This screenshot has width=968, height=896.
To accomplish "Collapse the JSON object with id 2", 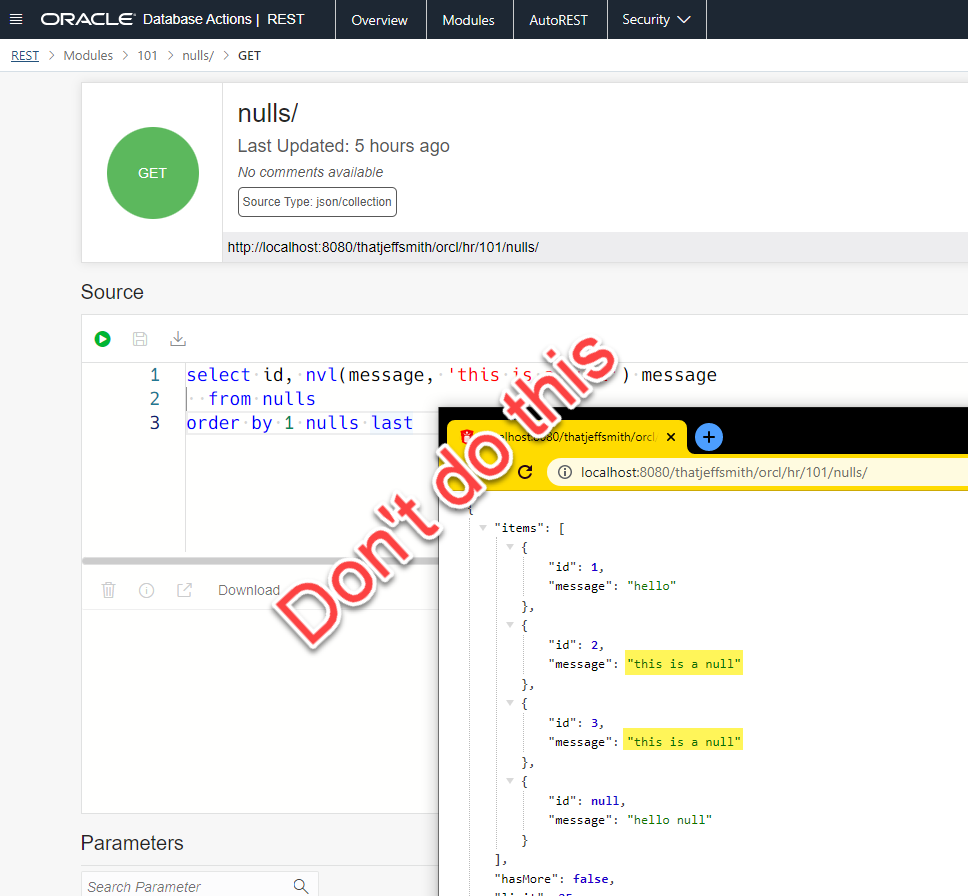I will tap(510, 625).
